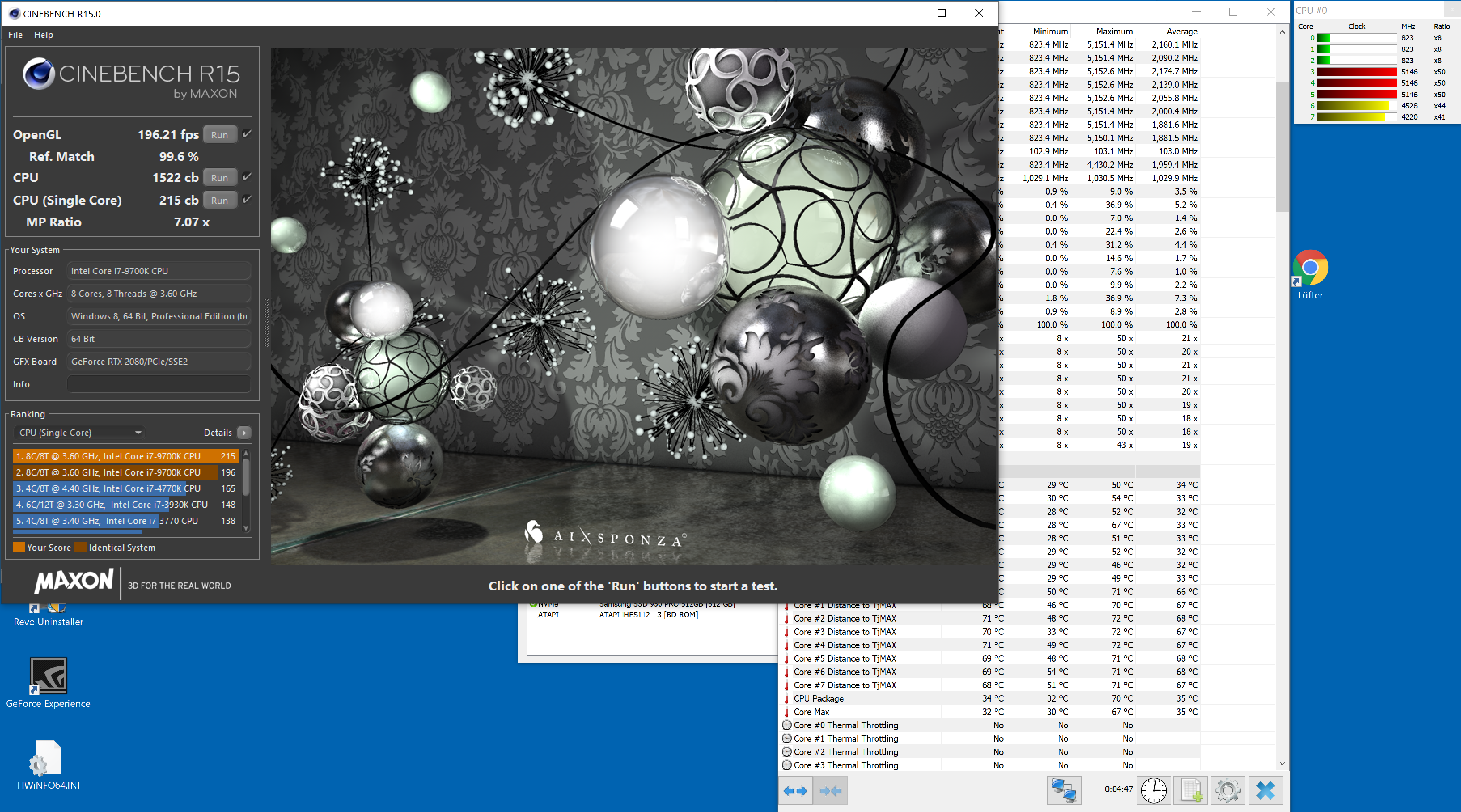Click the HWiNFO expand arrows icon
The height and width of the screenshot is (812, 1461).
(x=794, y=791)
